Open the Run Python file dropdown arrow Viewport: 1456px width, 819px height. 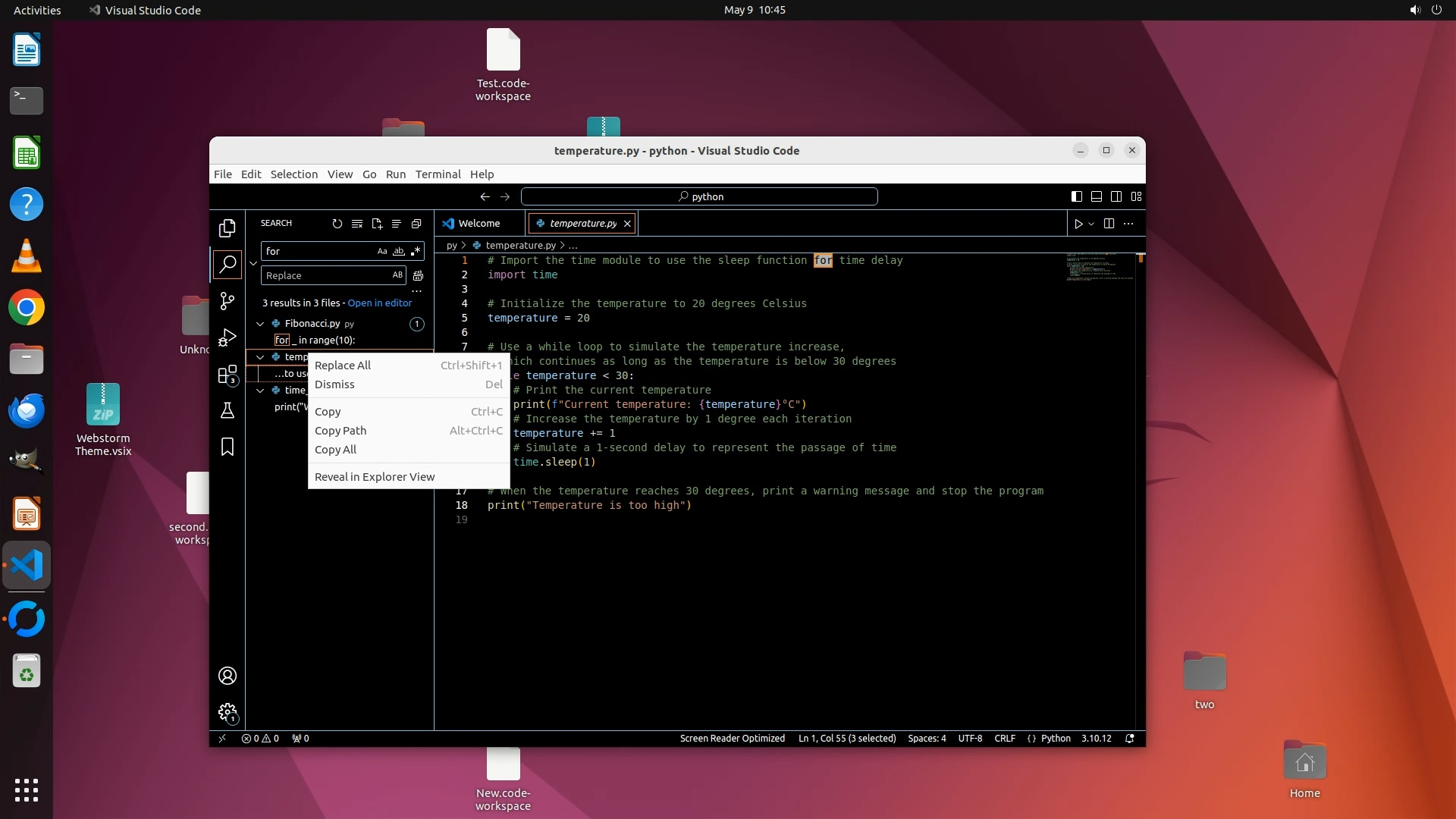(x=1091, y=224)
